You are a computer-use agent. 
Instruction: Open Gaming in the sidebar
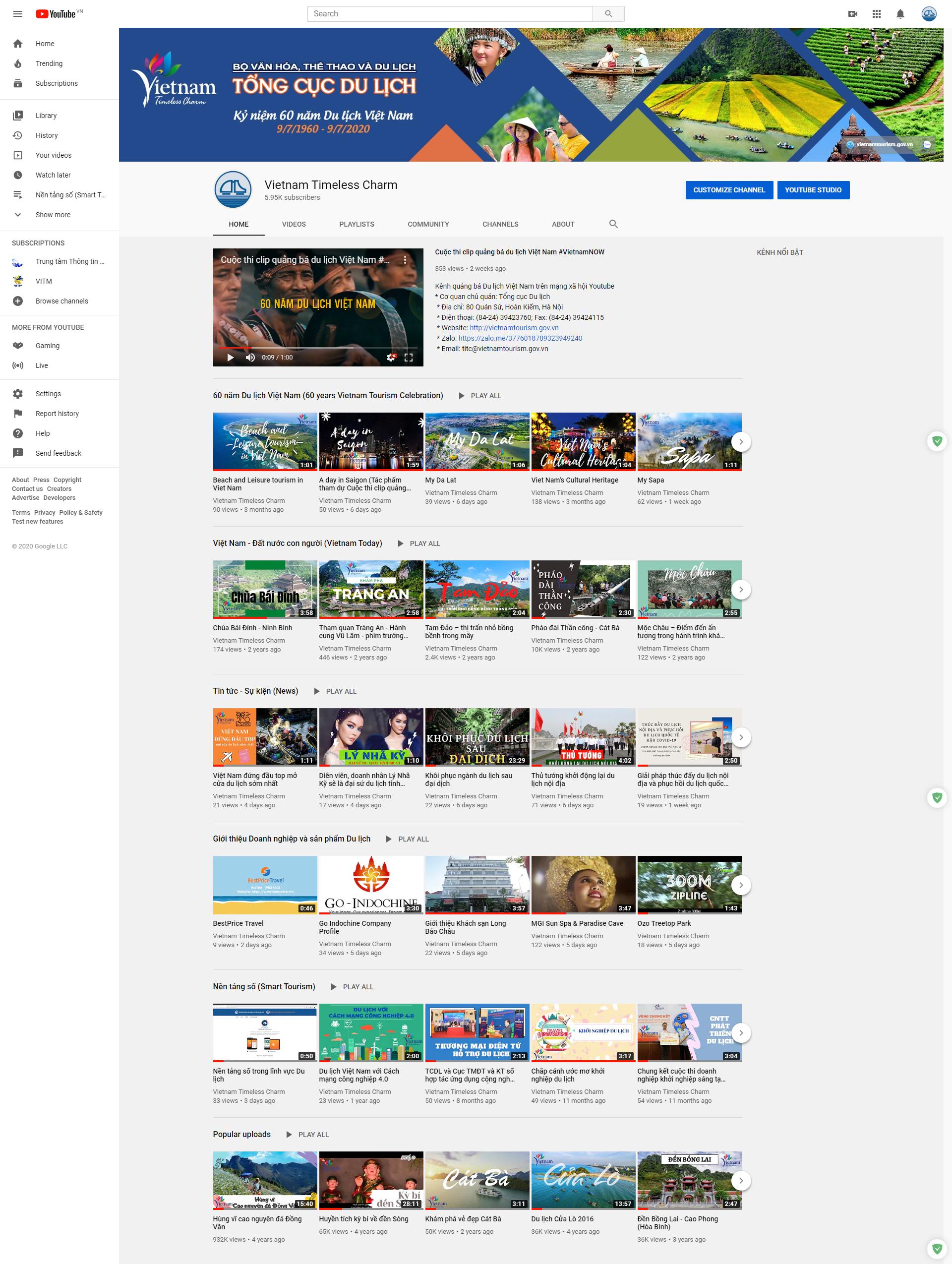pos(59,346)
